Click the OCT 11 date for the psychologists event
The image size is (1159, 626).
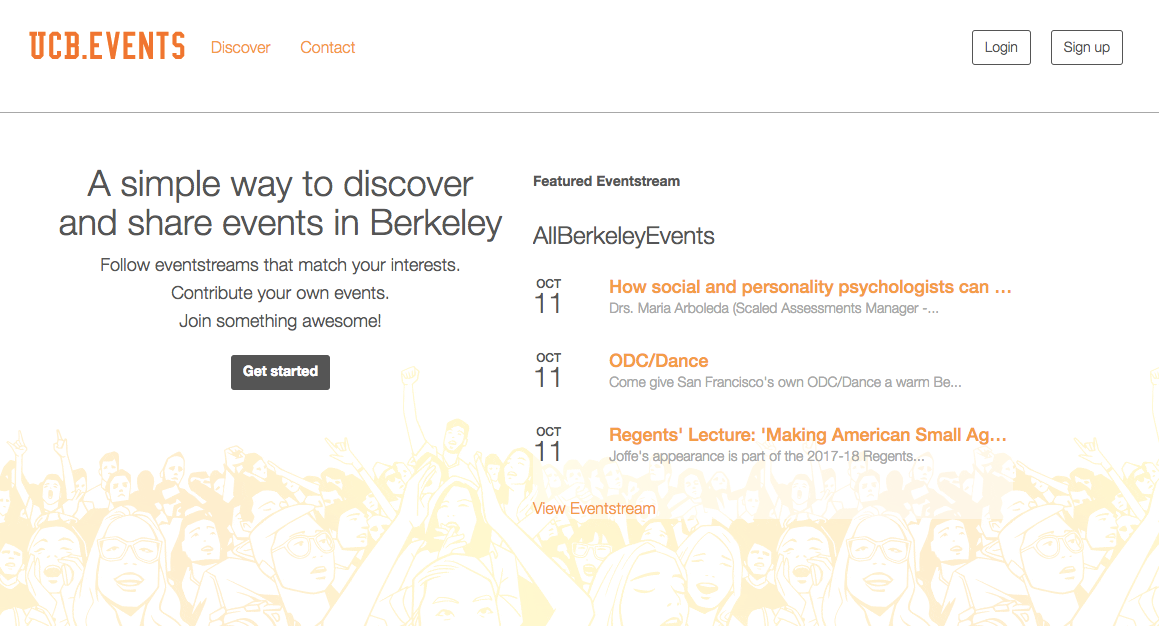[x=547, y=295]
